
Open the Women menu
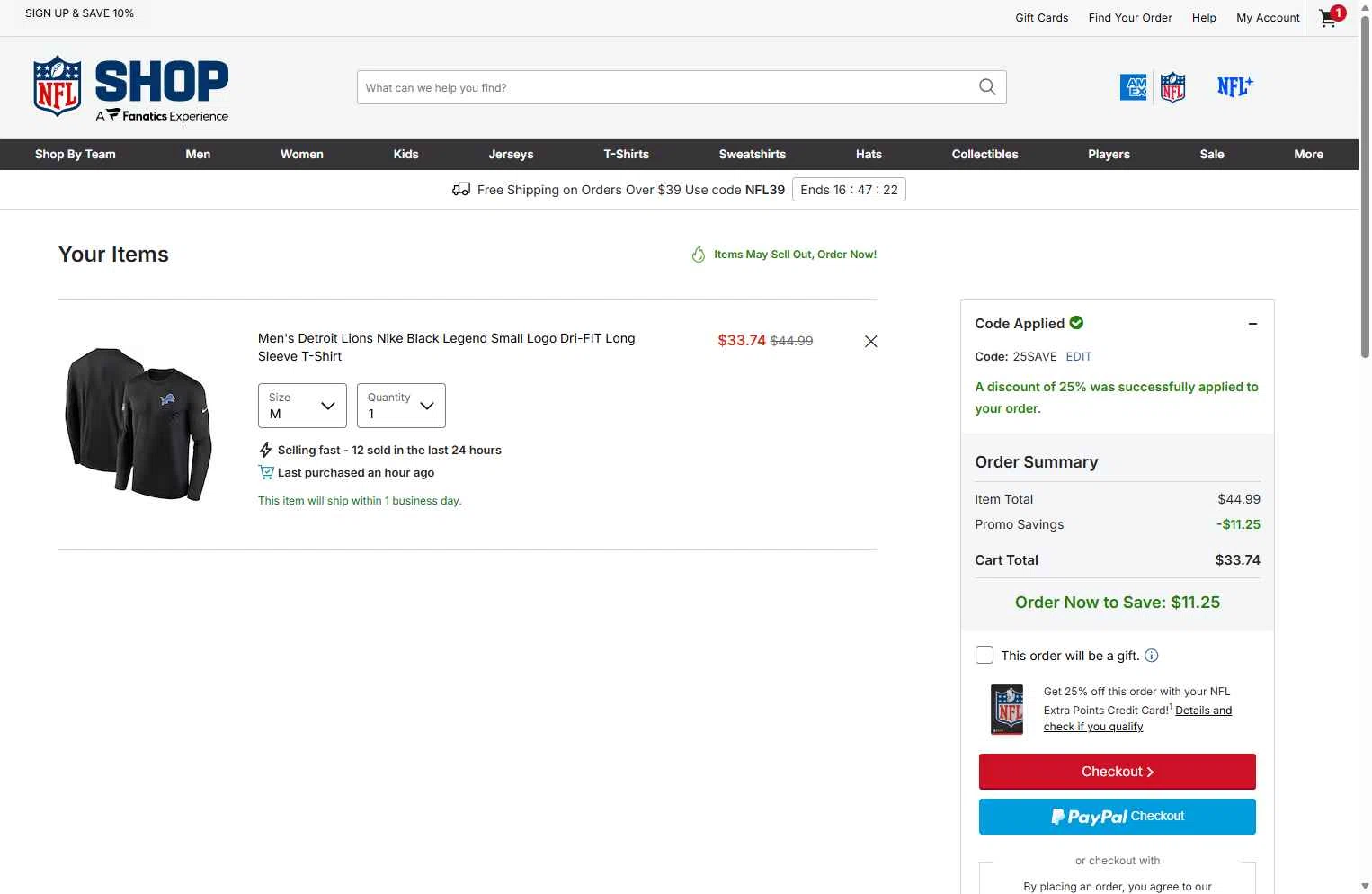click(302, 154)
